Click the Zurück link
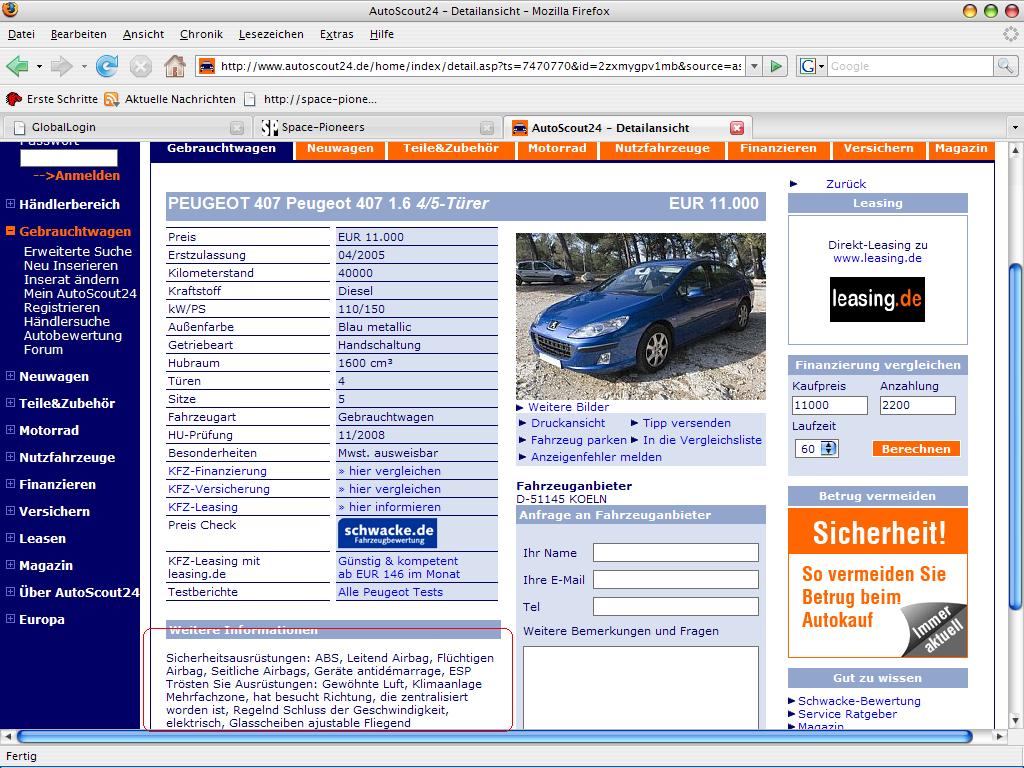Viewport: 1024px width, 768px height. tap(846, 184)
